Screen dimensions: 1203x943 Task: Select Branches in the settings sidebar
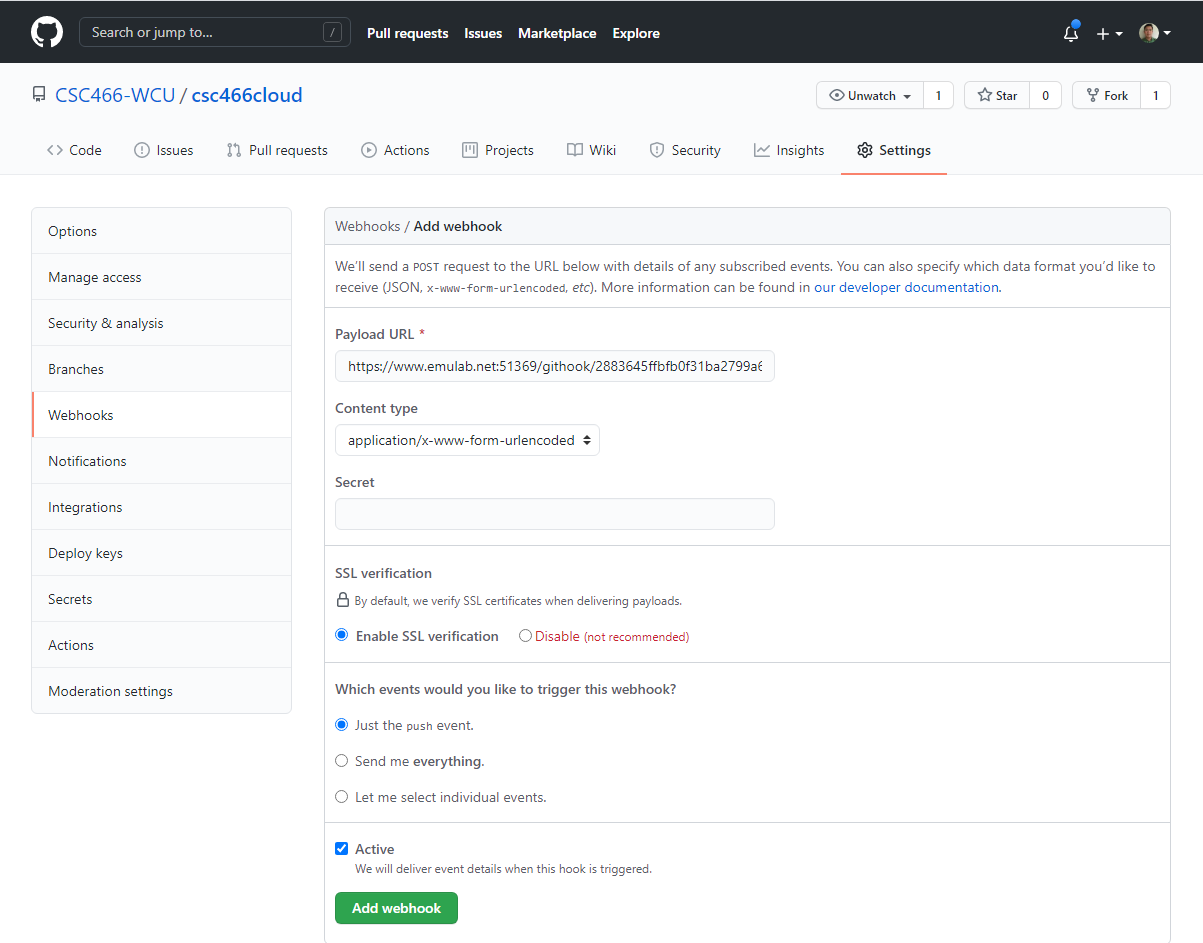click(x=76, y=369)
